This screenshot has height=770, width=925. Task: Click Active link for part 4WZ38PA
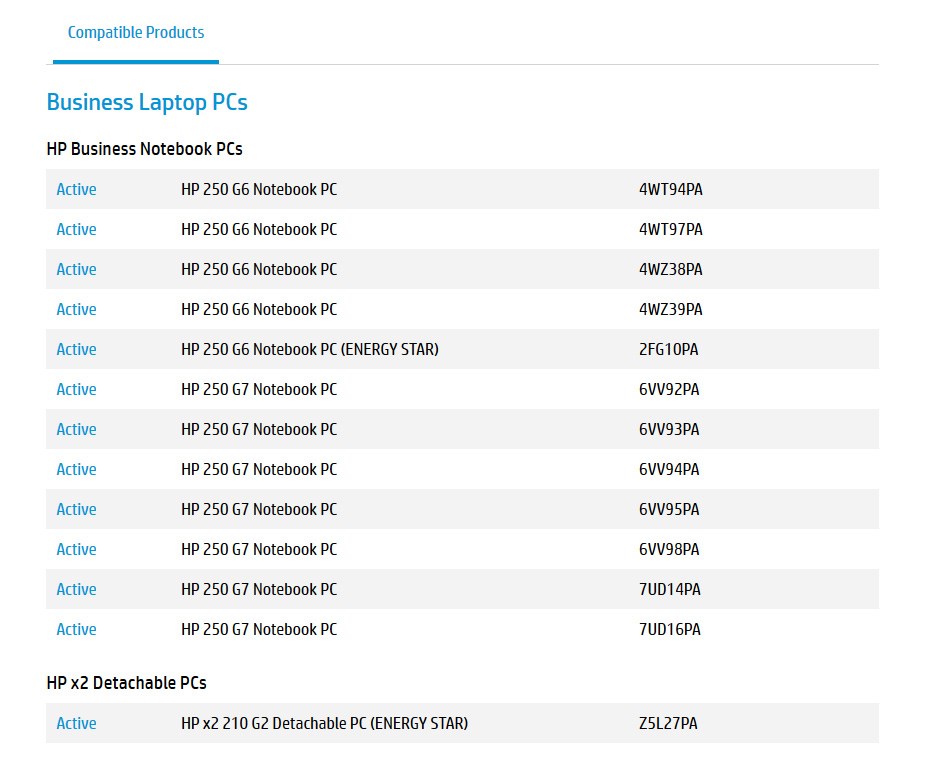coord(76,270)
